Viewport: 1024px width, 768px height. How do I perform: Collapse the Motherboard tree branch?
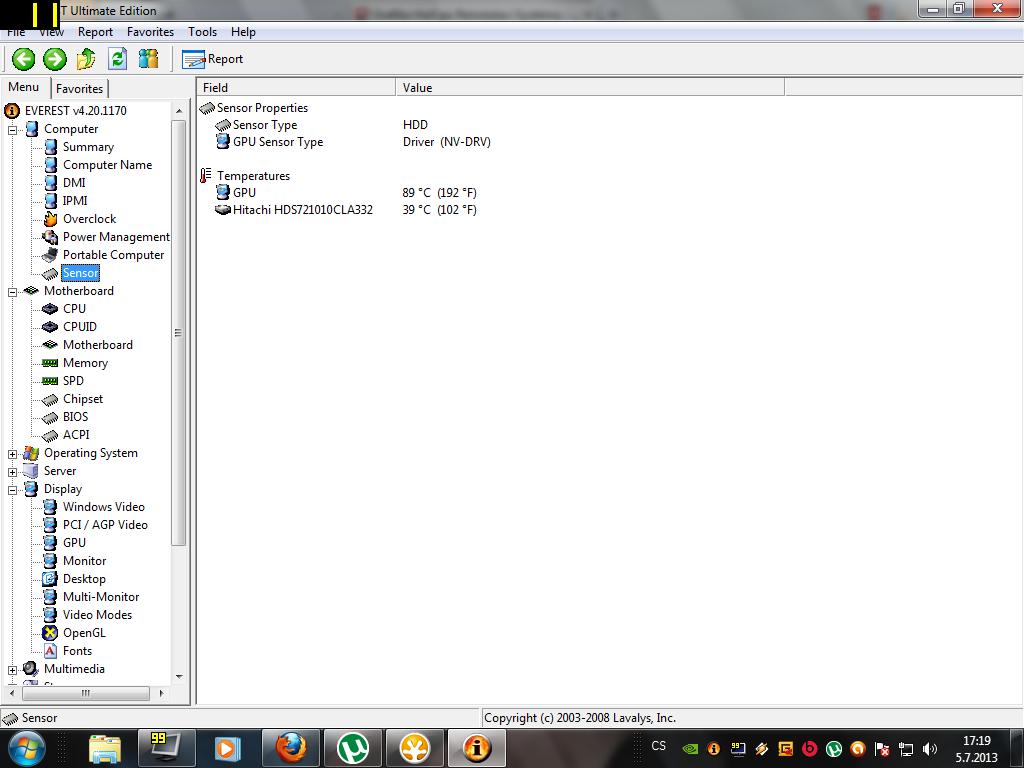coord(12,292)
